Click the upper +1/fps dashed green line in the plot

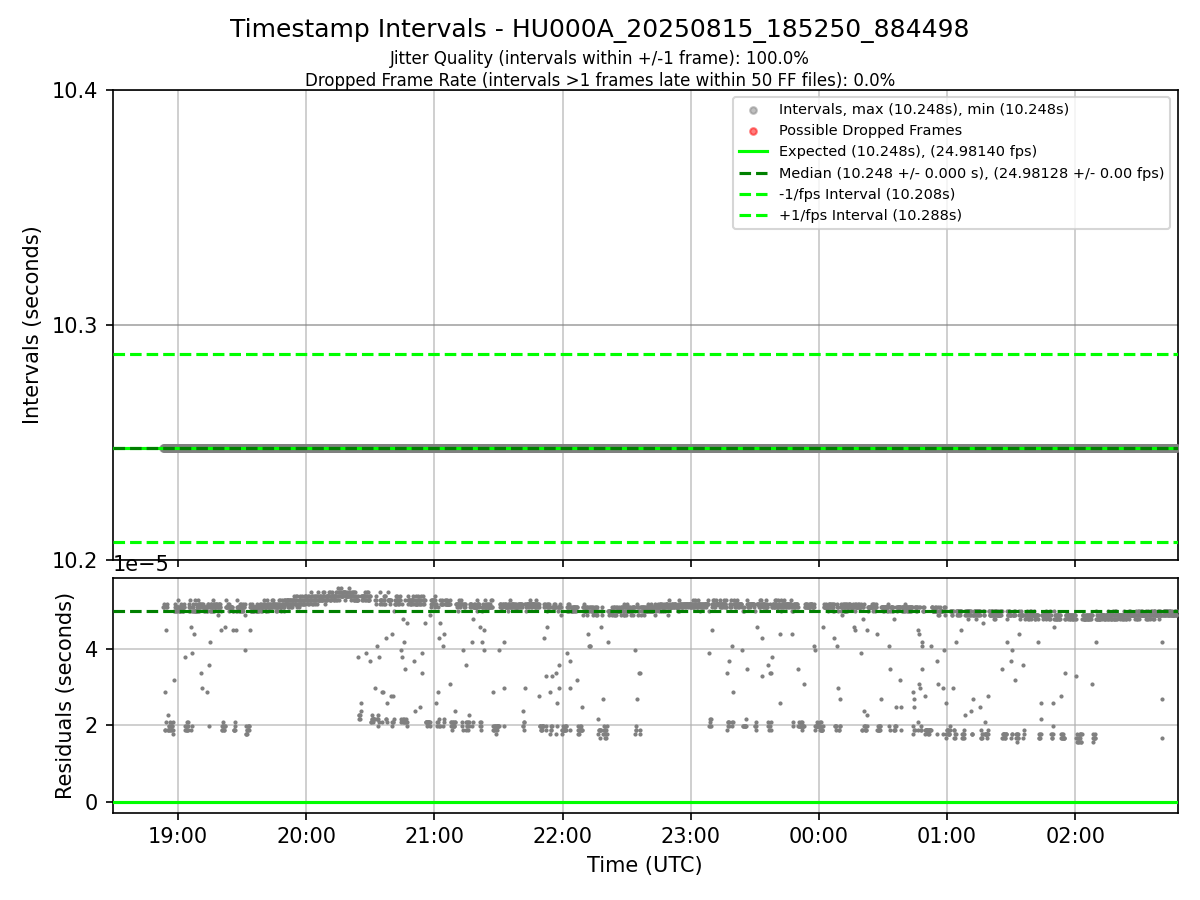pos(645,354)
